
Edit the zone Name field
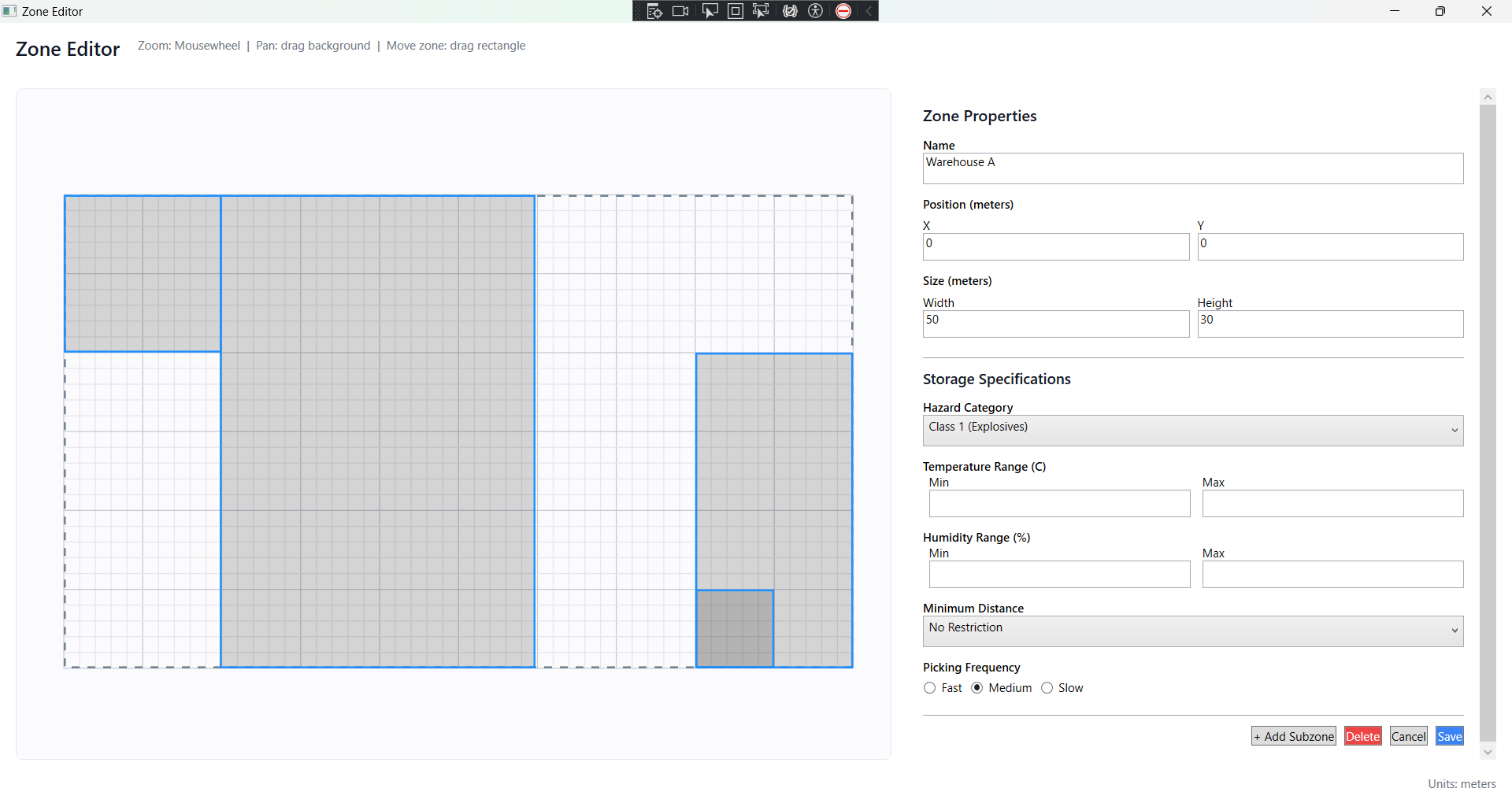pyautogui.click(x=1191, y=168)
